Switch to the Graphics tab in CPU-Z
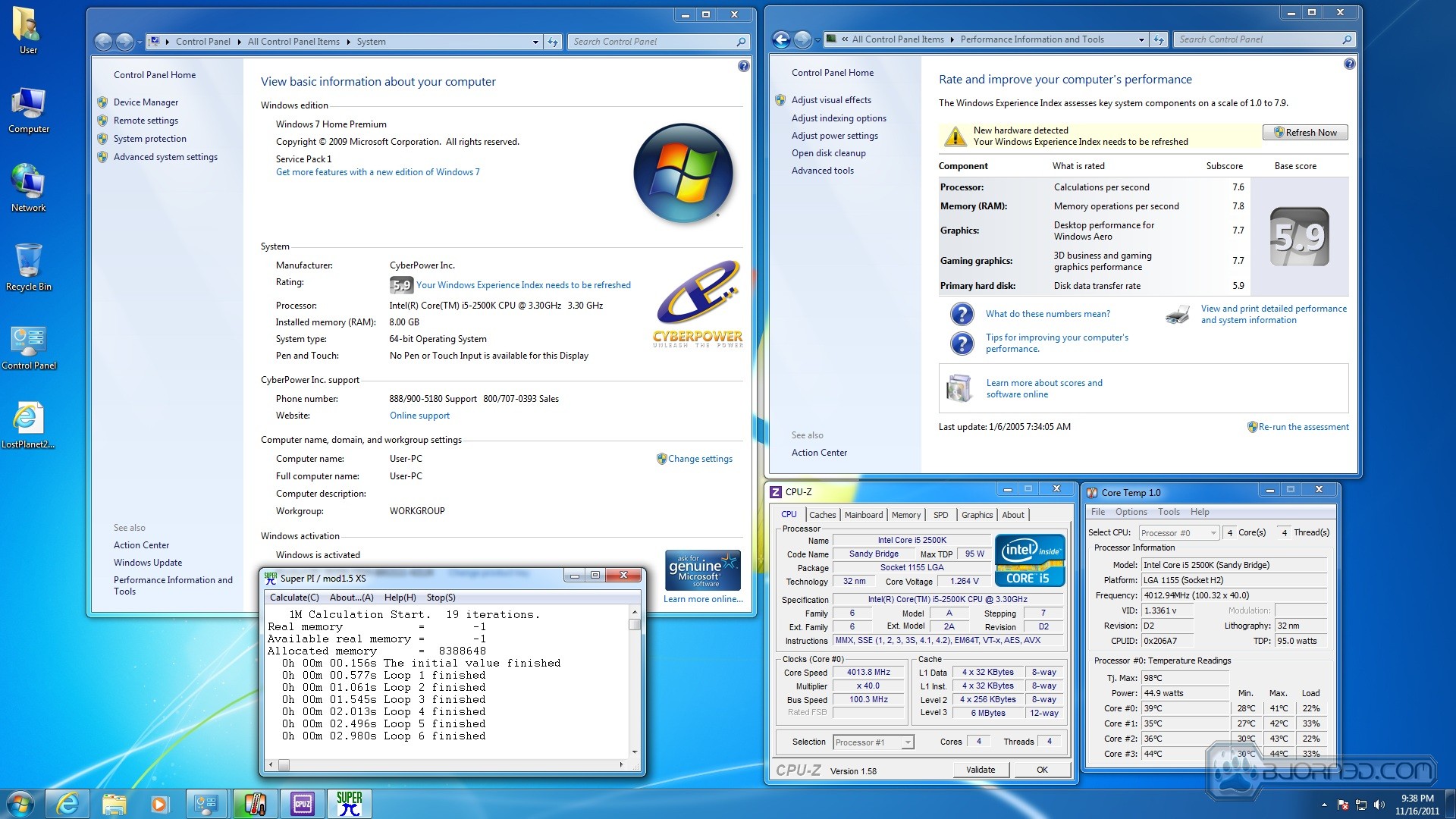1456x819 pixels. tap(977, 515)
